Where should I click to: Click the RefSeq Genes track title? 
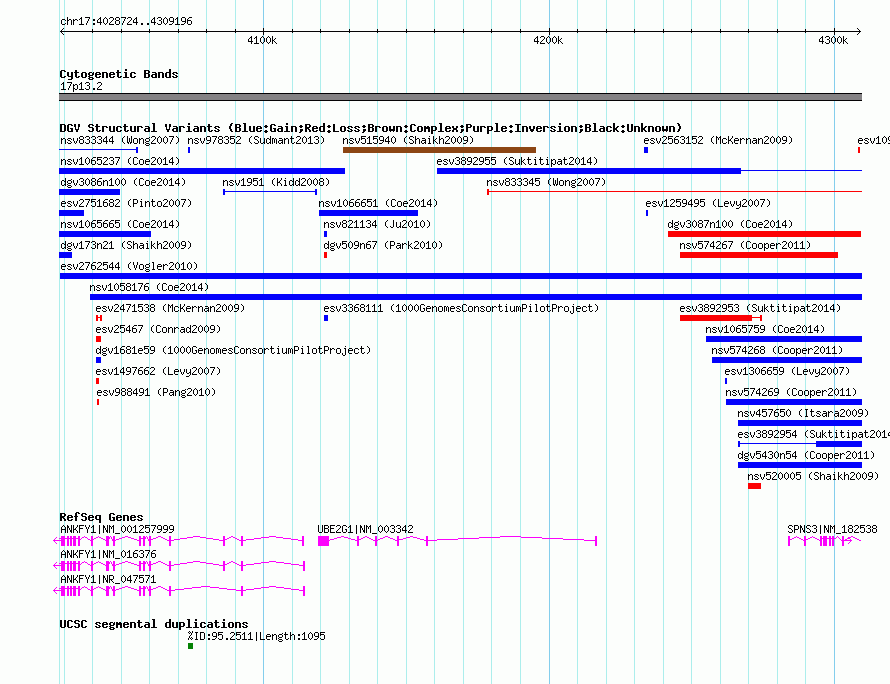click(x=101, y=517)
